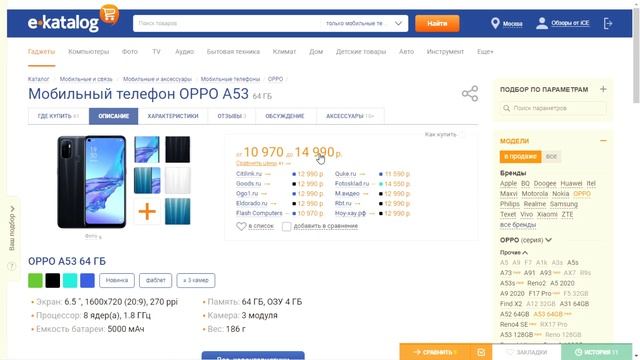Select the black color swatch
This screenshot has width=640, height=360.
point(53,280)
